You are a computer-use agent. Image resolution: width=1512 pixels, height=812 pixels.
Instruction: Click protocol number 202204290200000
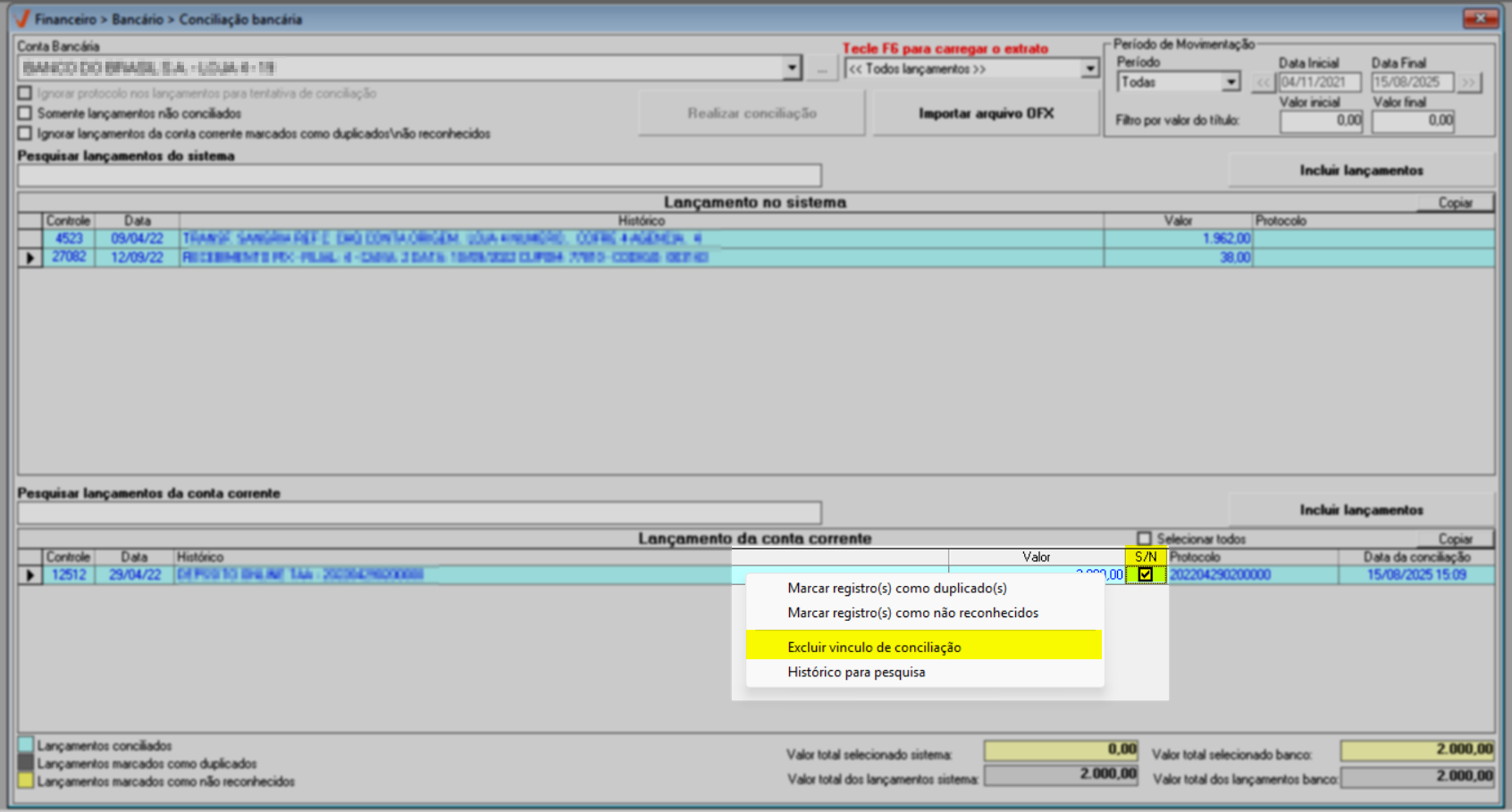1220,575
